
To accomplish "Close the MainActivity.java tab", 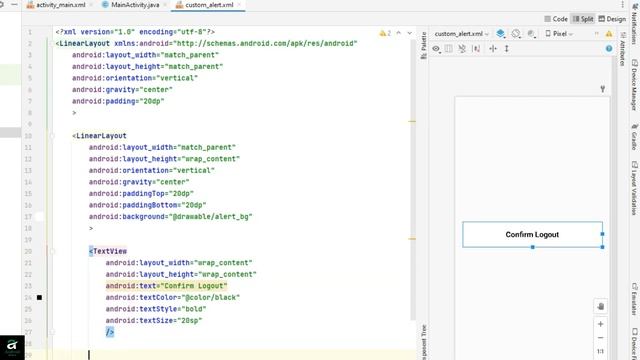I will click(x=165, y=5).
